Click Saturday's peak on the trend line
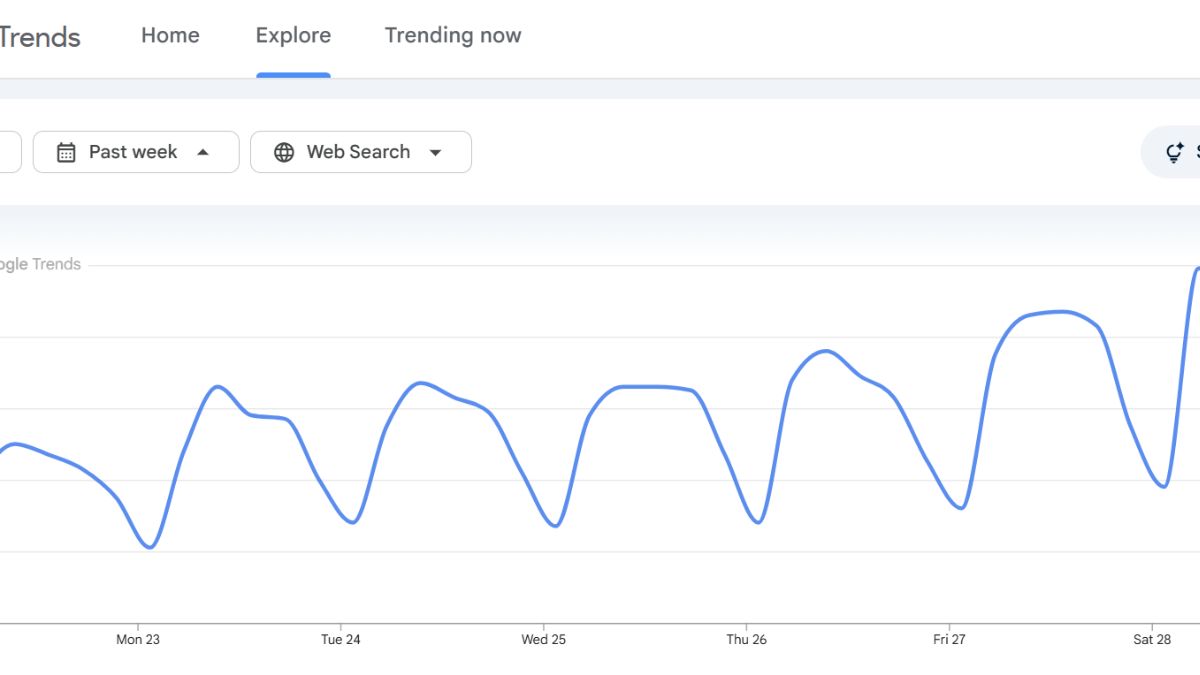This screenshot has width=1200, height=675. 1197,270
